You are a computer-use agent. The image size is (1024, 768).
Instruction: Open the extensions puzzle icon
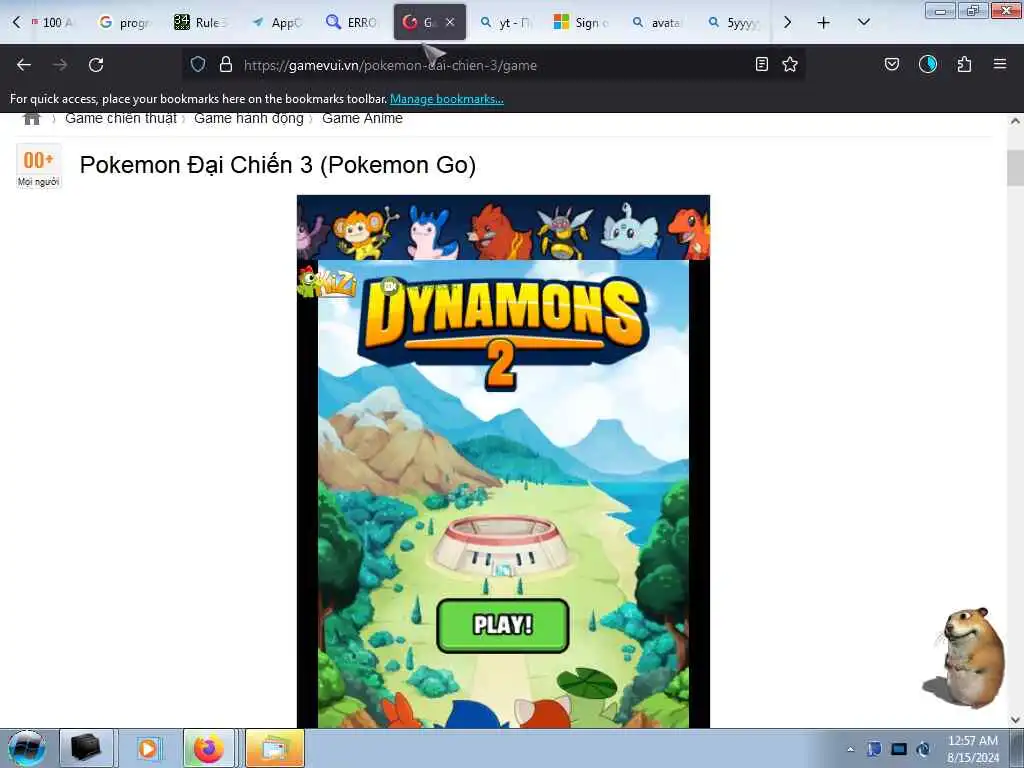964,64
